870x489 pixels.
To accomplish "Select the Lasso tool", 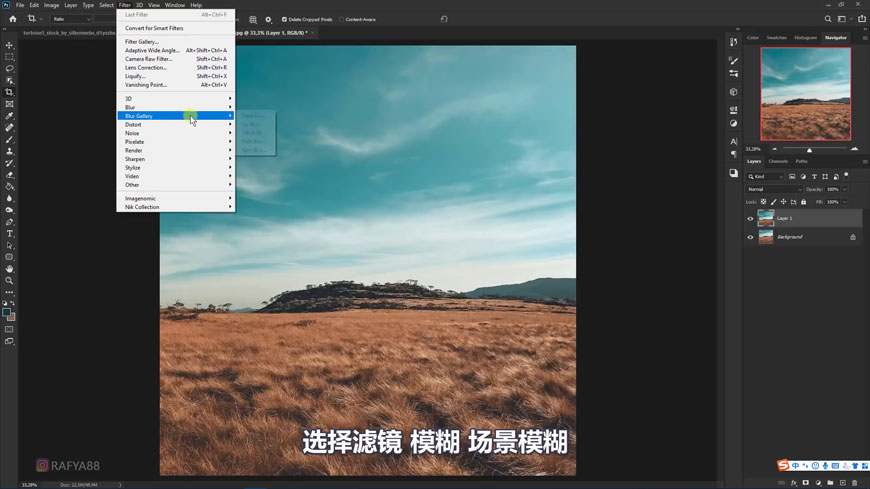I will pos(9,69).
